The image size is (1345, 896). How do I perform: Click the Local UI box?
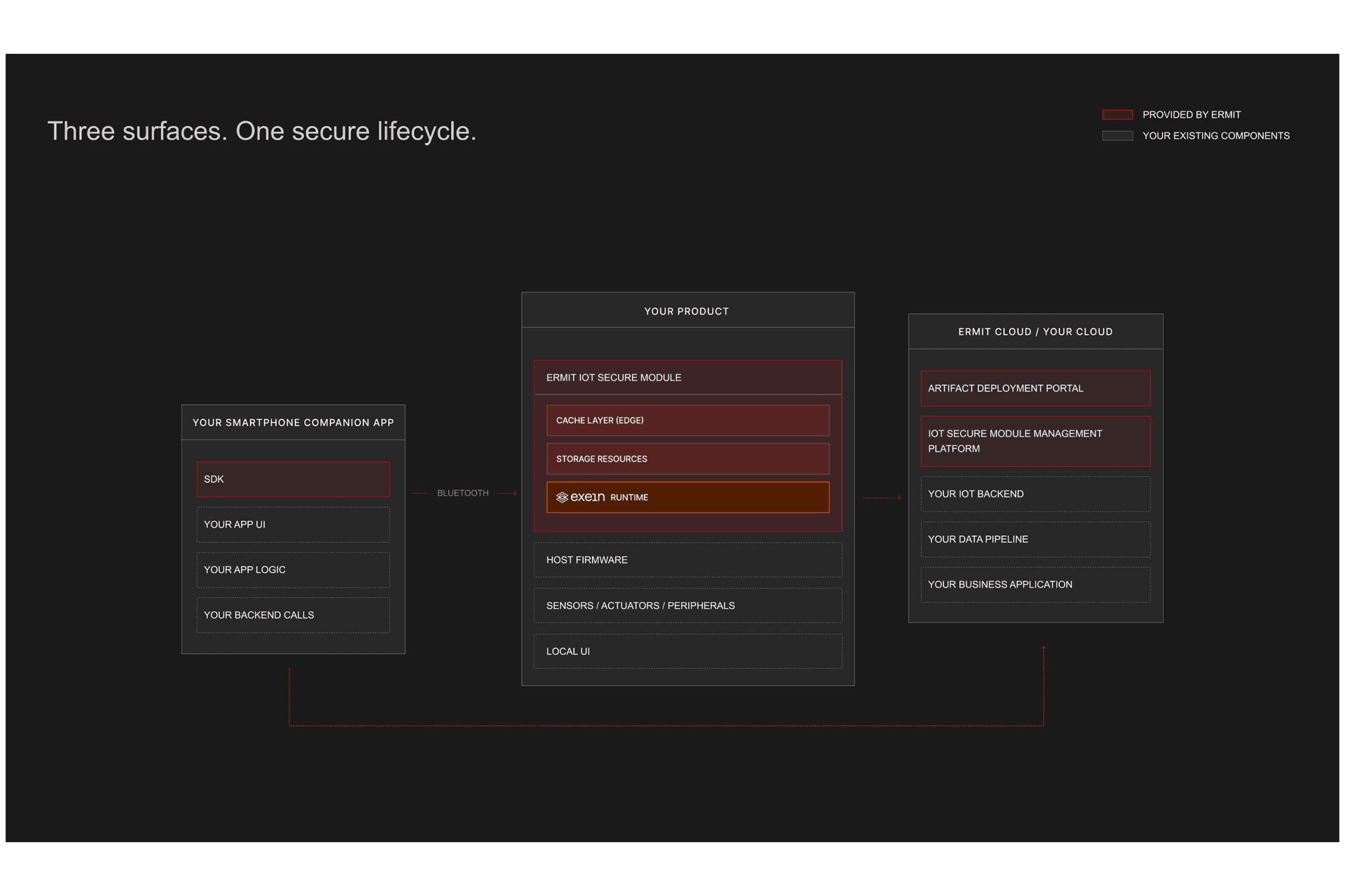click(687, 652)
